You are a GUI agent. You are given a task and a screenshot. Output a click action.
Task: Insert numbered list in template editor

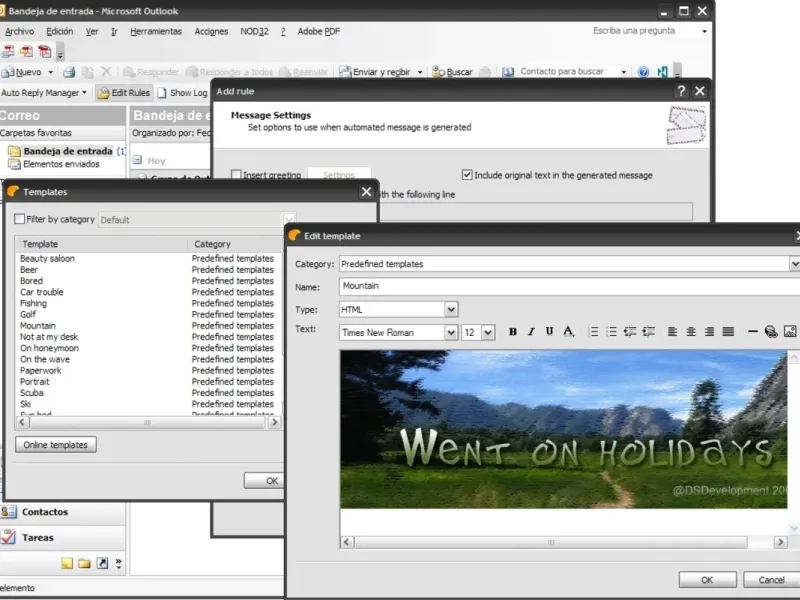click(593, 332)
